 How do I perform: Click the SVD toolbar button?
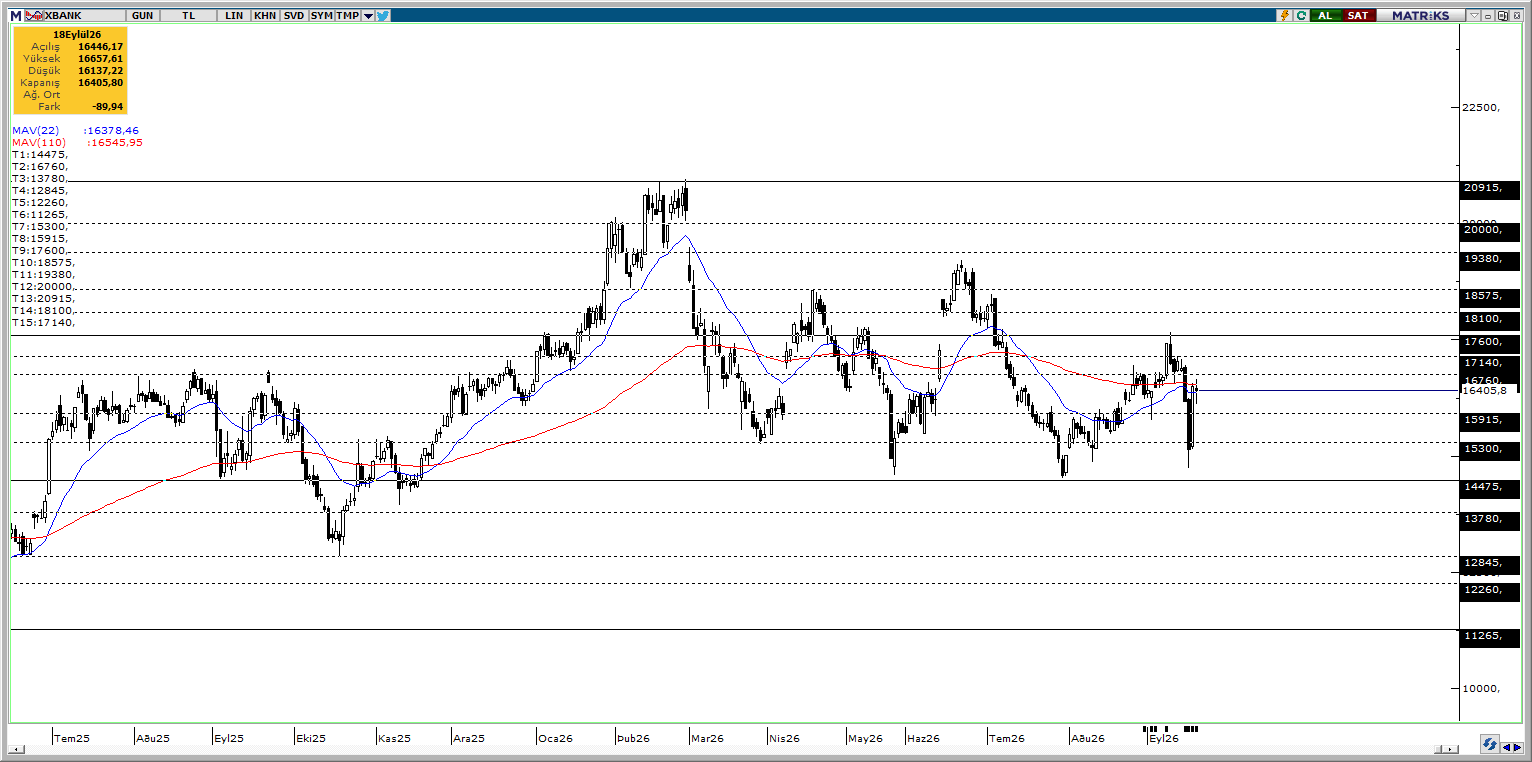294,16
